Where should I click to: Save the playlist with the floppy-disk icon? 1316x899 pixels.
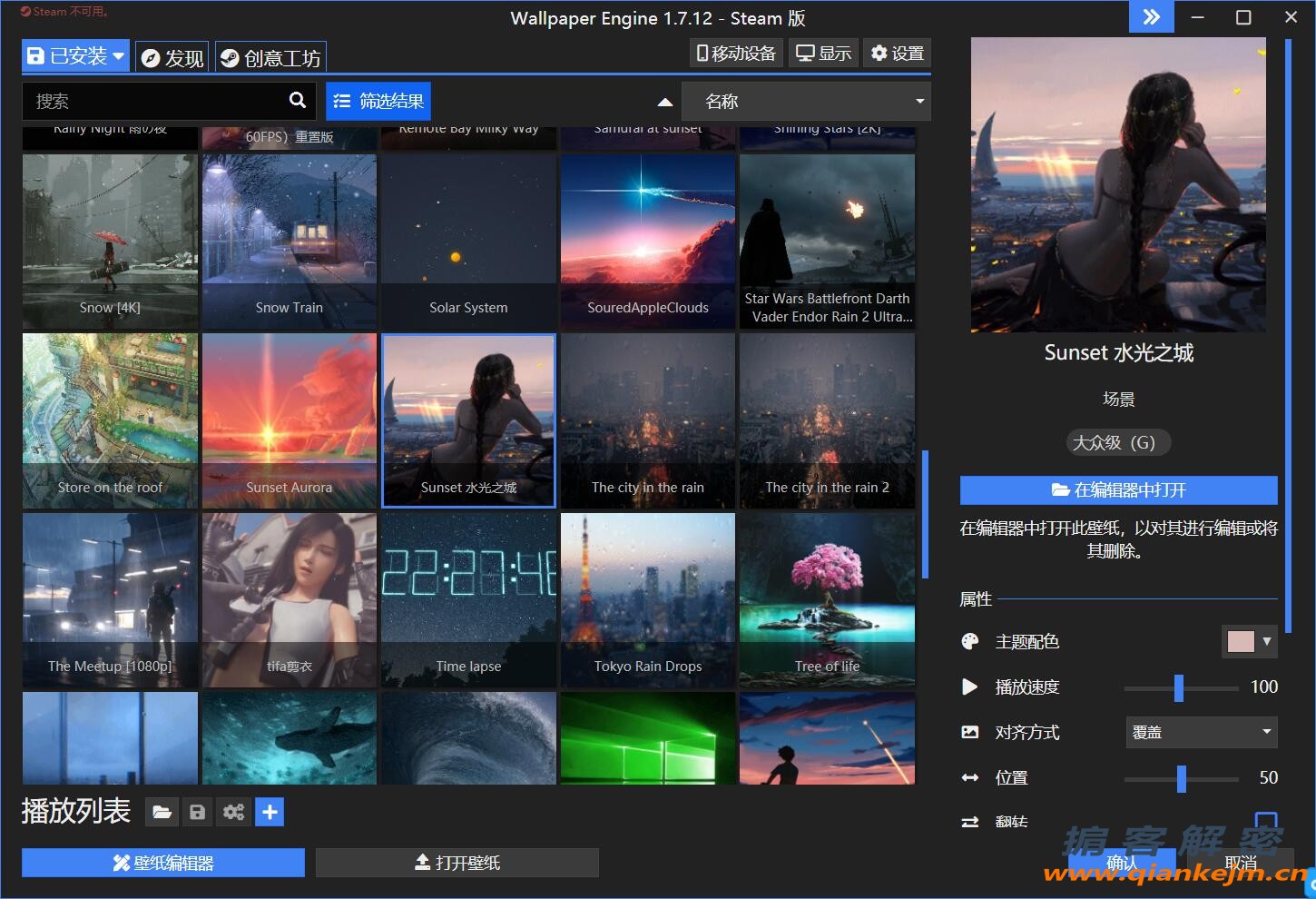[x=197, y=812]
